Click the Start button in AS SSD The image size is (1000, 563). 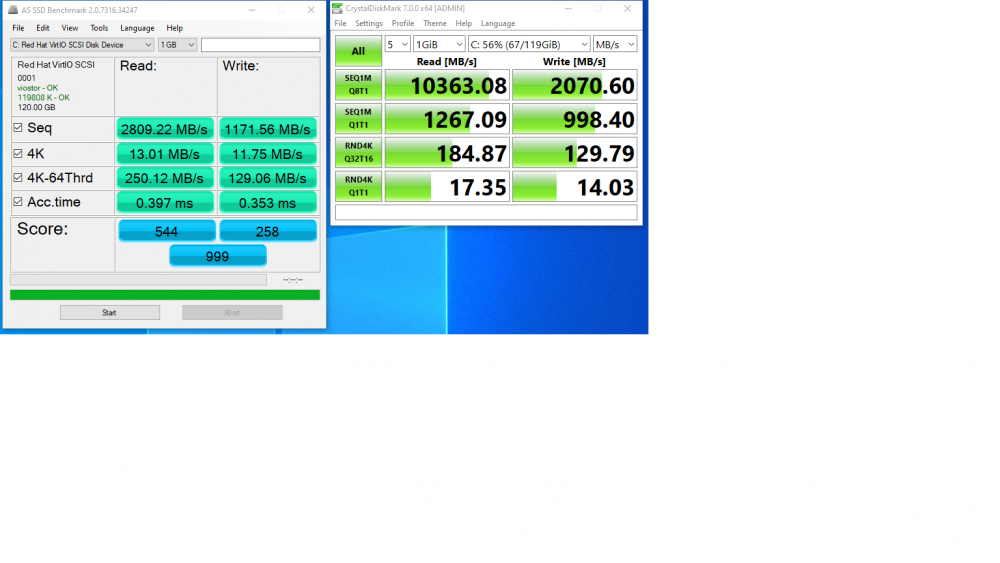coord(110,312)
